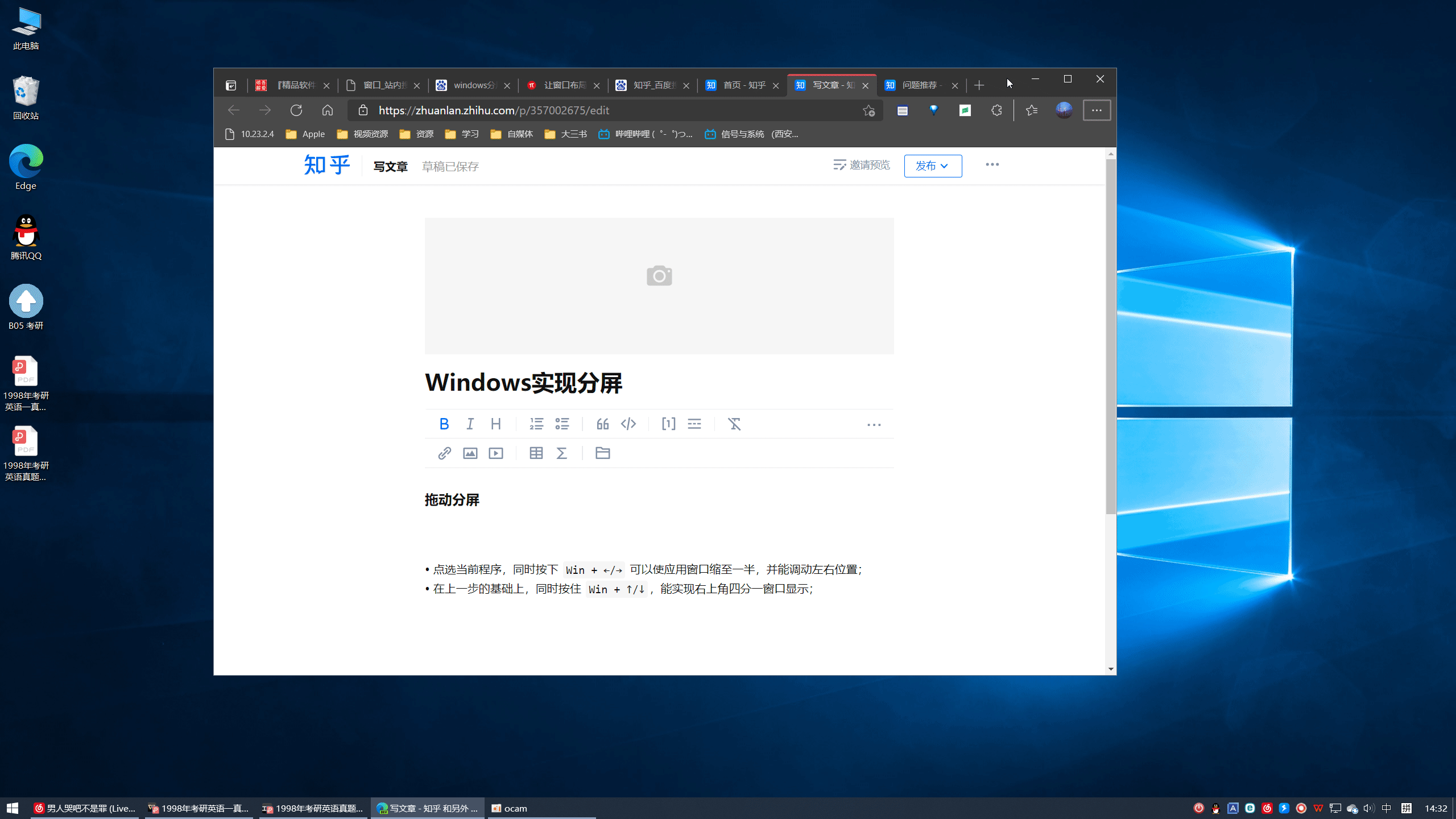Click the page vertical scrollbar
Image resolution: width=1456 pixels, height=819 pixels.
(1111, 337)
